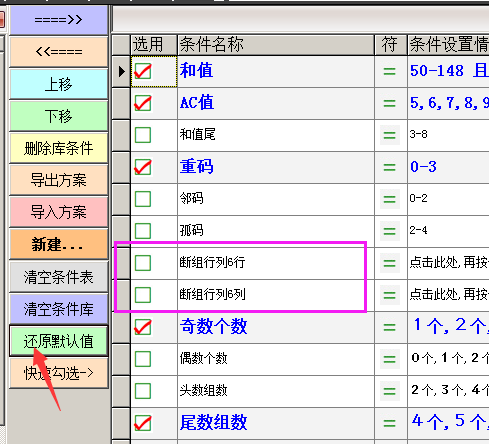The width and height of the screenshot is (489, 444).
Task: Click the ====>> move right button
Action: pos(59,20)
